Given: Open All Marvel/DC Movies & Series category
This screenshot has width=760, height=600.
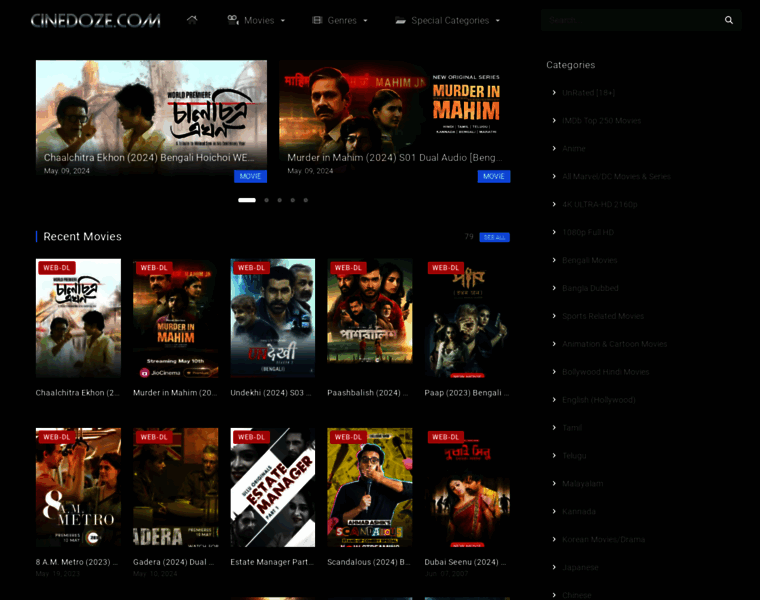Looking at the screenshot, I should (x=617, y=176).
